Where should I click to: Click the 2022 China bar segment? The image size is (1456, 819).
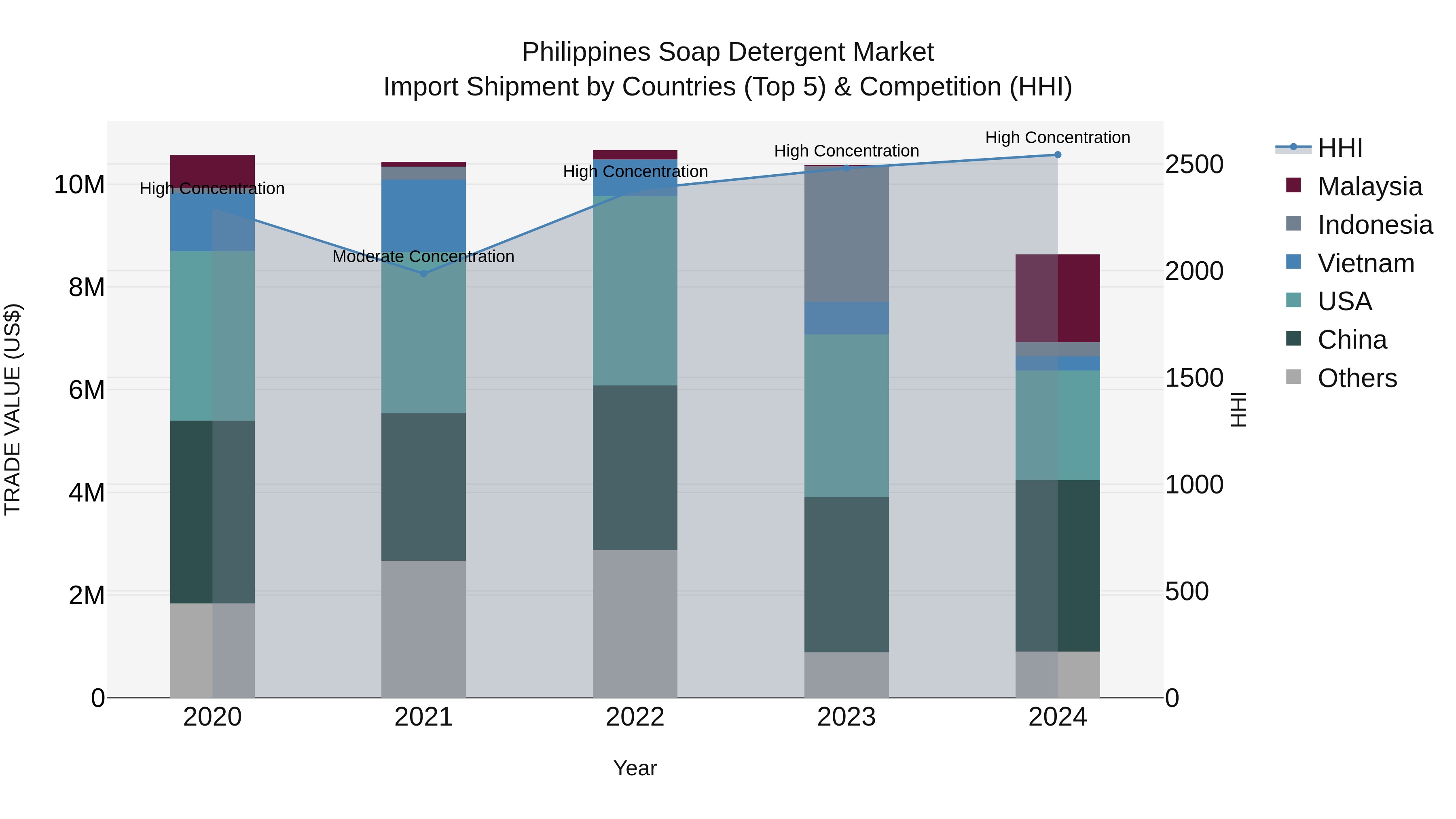click(x=635, y=468)
